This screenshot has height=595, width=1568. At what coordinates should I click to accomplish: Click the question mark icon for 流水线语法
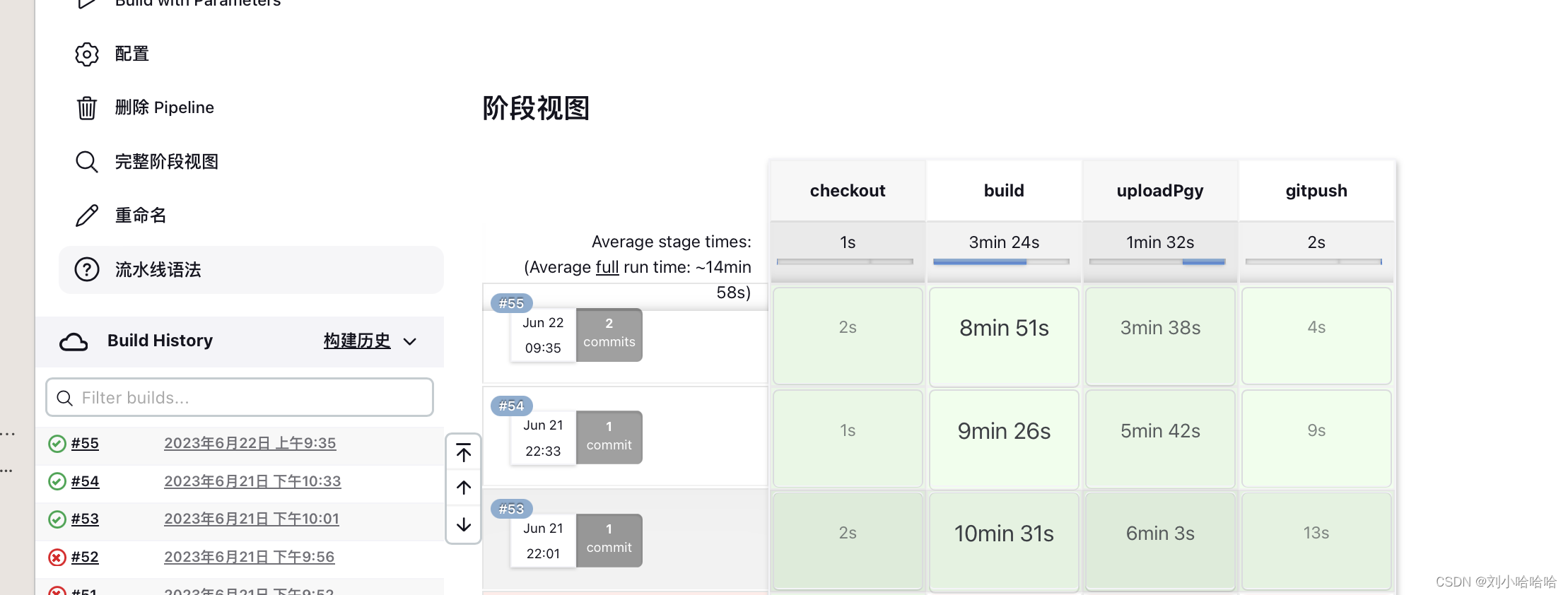coord(87,269)
